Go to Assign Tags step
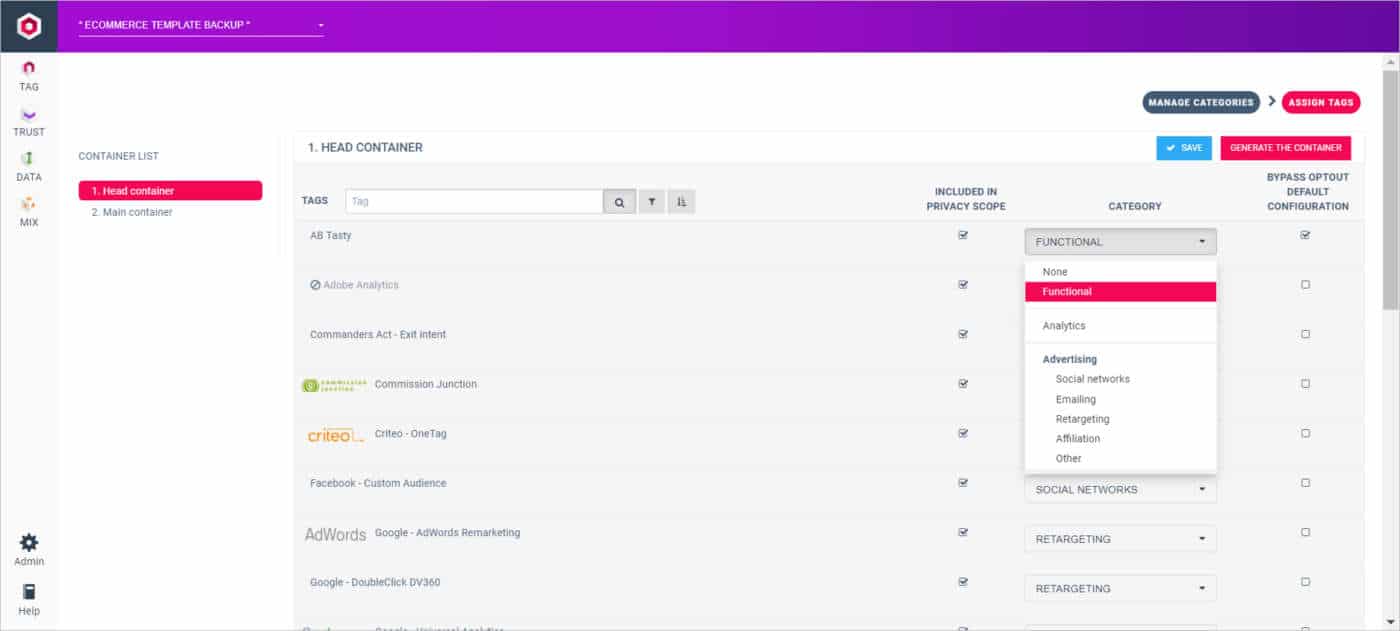Image resolution: width=1400 pixels, height=631 pixels. click(1320, 102)
